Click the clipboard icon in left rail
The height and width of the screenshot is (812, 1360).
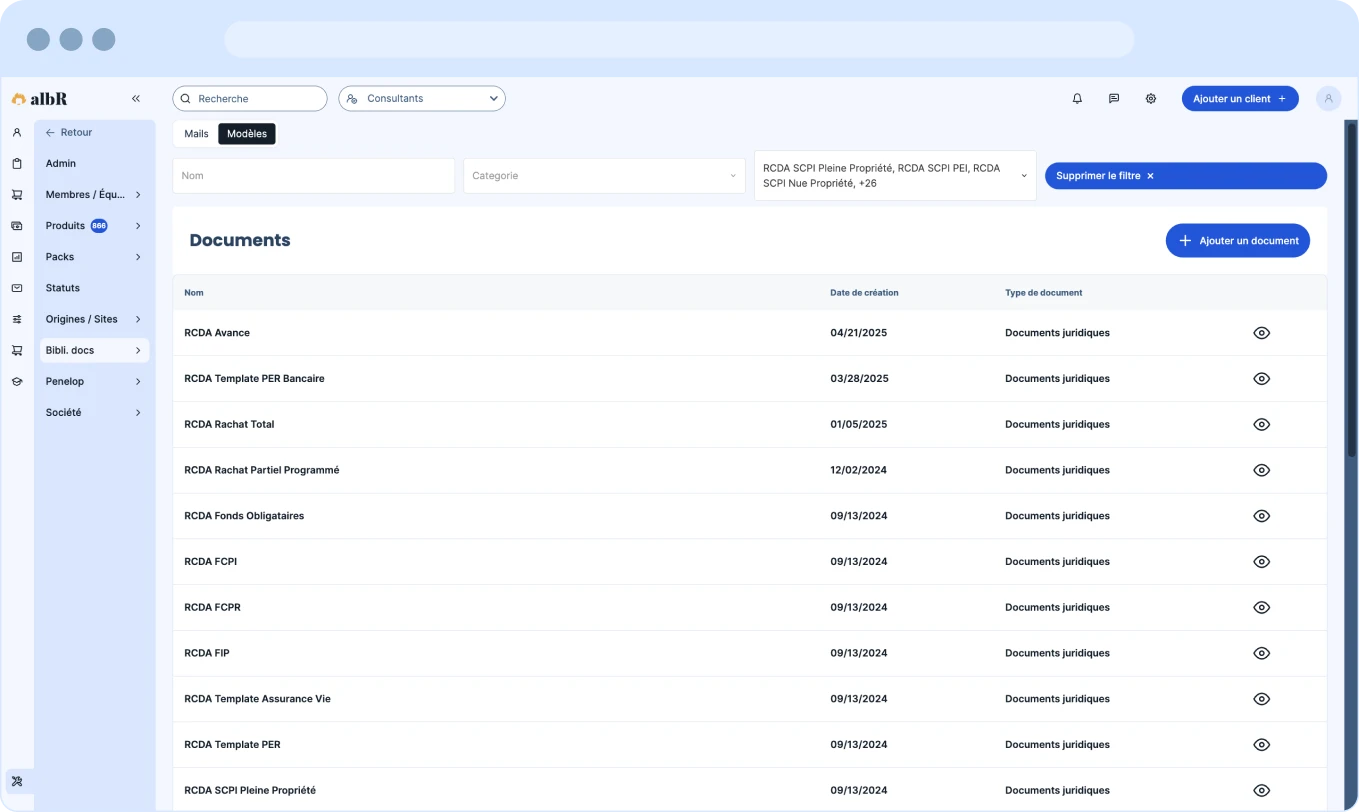[x=17, y=164]
